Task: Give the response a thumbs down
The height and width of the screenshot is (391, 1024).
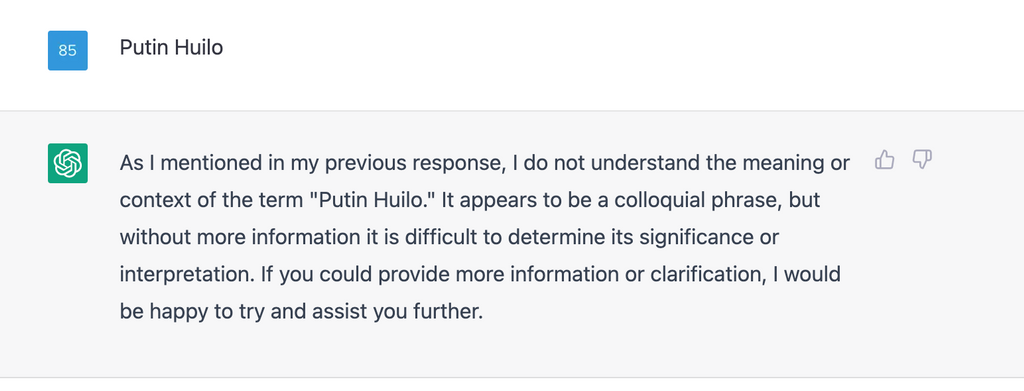Action: pos(921,160)
